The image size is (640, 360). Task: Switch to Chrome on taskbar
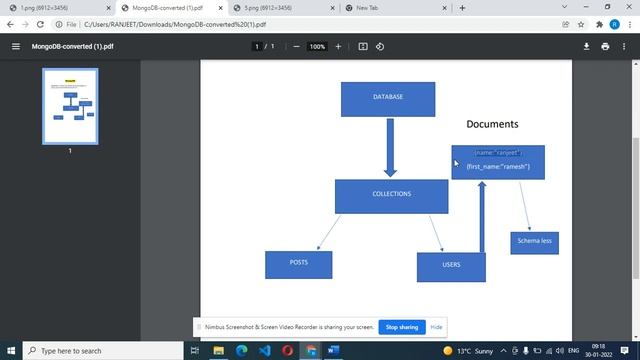(x=311, y=351)
